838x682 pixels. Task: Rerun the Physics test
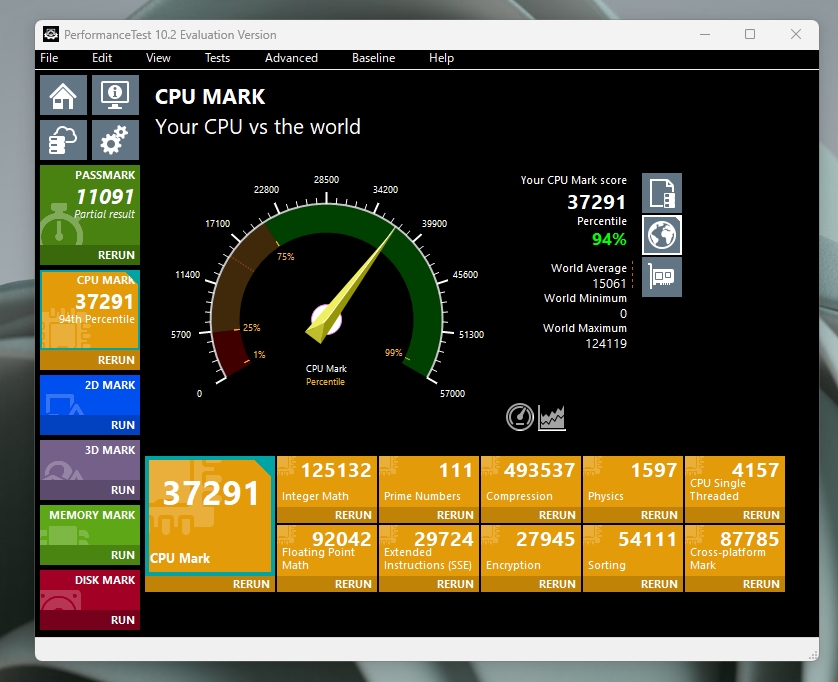tap(633, 515)
